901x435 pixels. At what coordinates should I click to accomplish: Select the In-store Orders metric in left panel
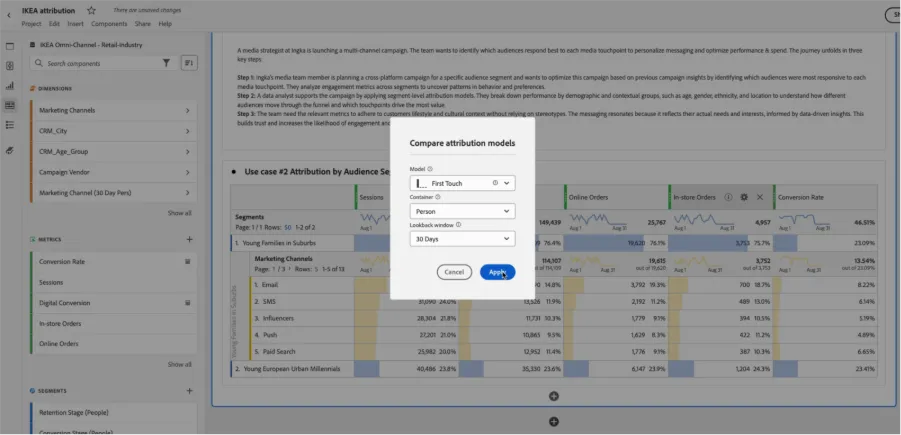(113, 324)
